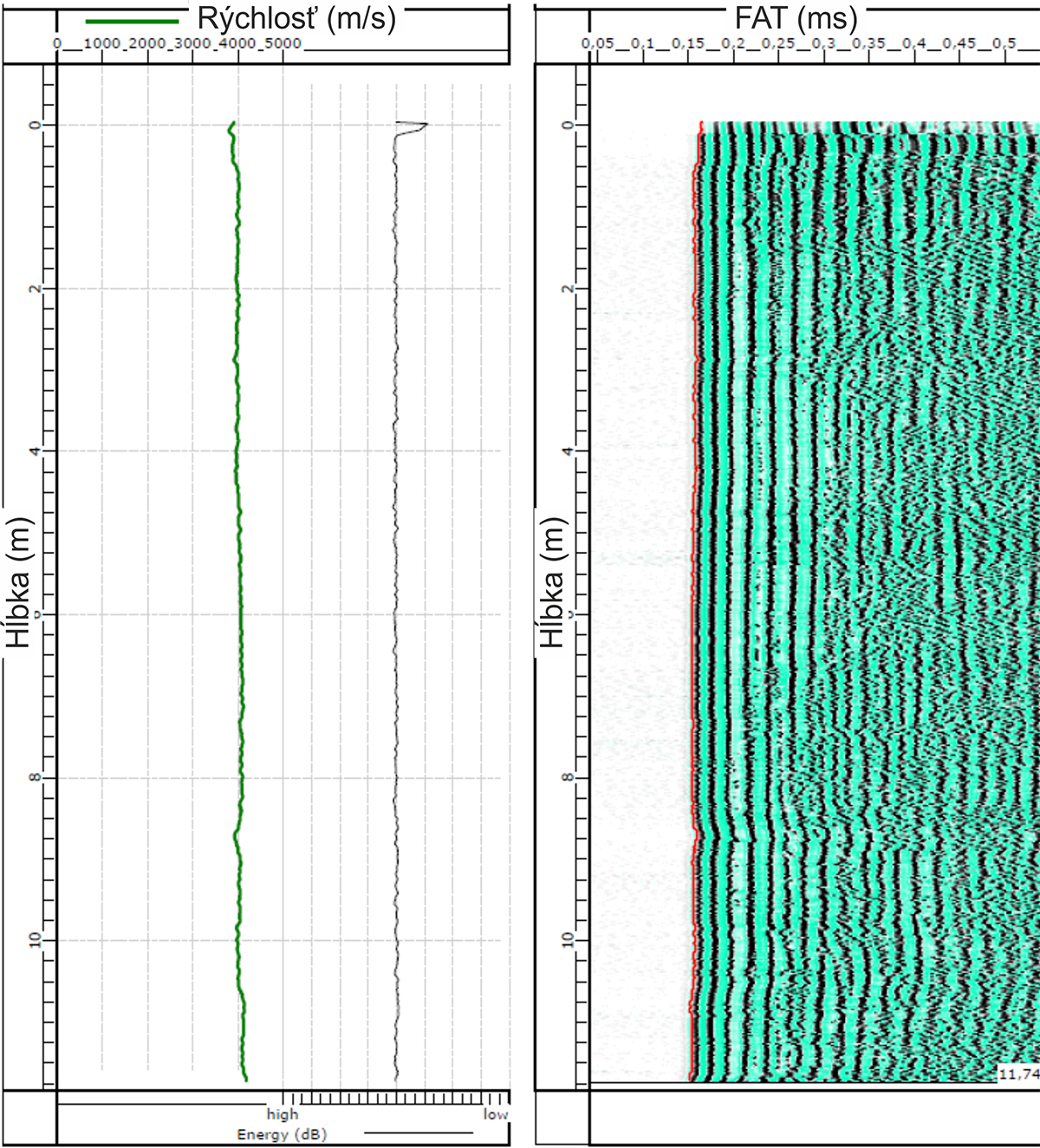Click depth tick 2 on velocity track
The image size is (1040, 1148).
click(36, 289)
